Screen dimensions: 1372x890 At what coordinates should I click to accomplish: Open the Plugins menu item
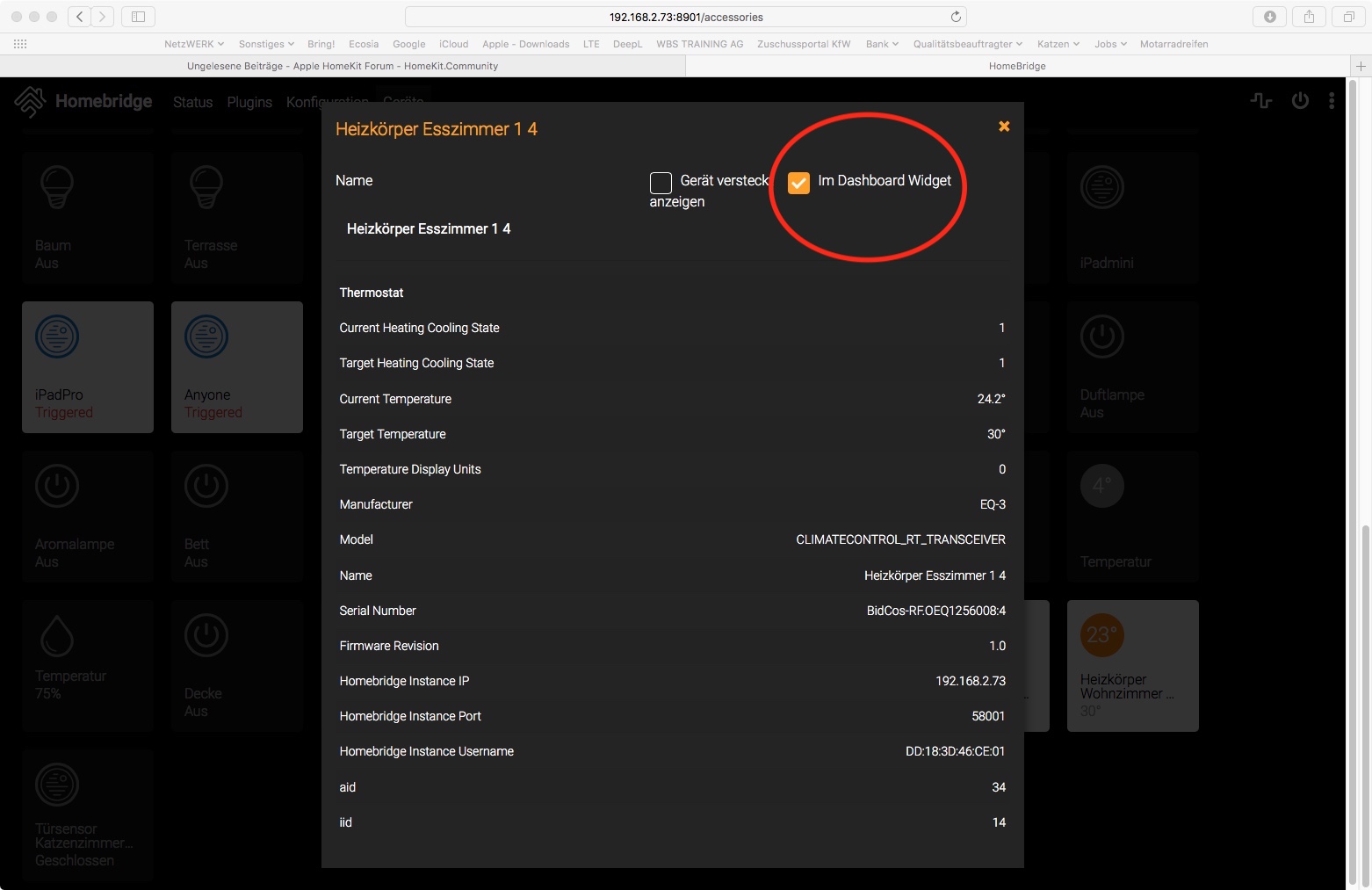(249, 103)
